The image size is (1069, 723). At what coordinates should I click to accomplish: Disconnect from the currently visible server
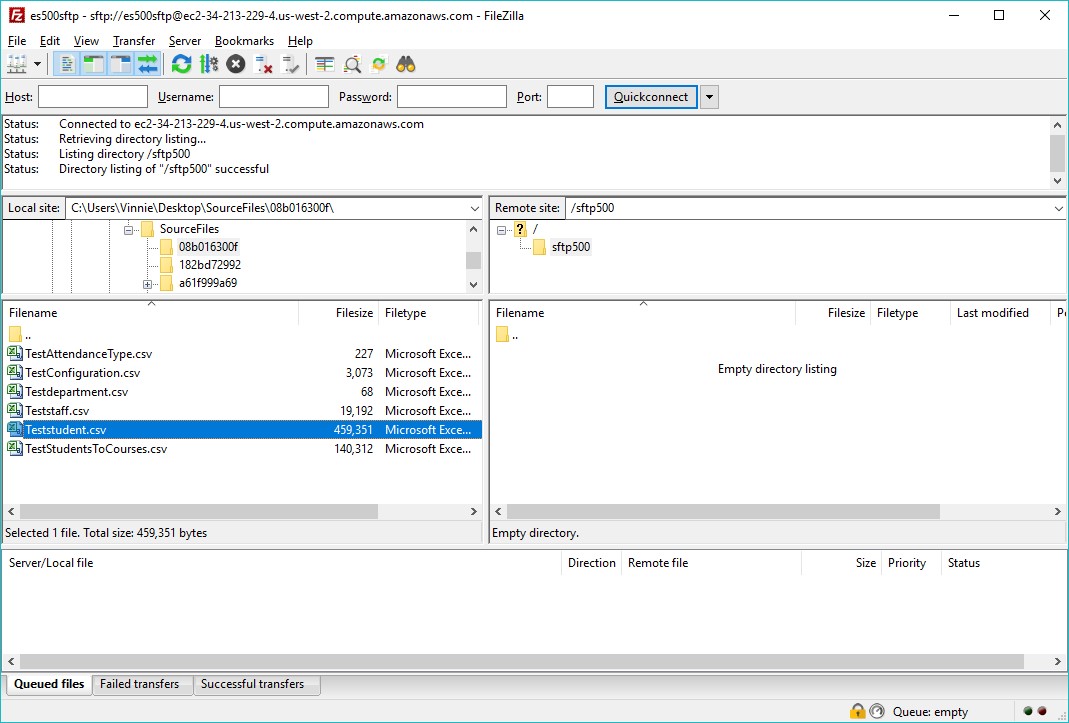[x=263, y=65]
